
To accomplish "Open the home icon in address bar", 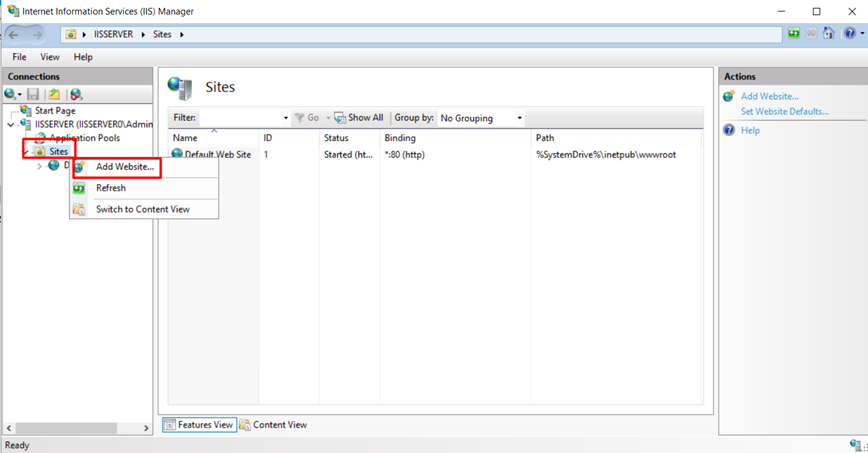I will [828, 34].
